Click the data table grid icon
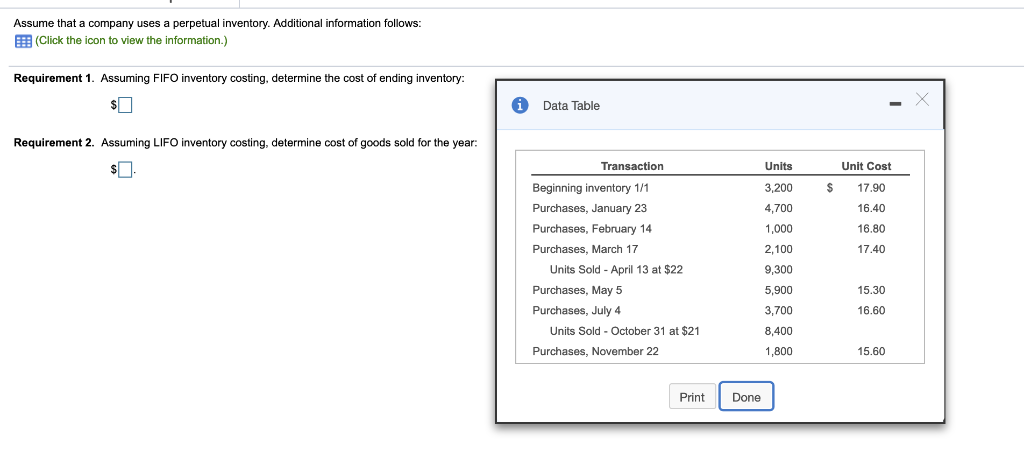Image resolution: width=1024 pixels, height=450 pixels. tap(22, 41)
